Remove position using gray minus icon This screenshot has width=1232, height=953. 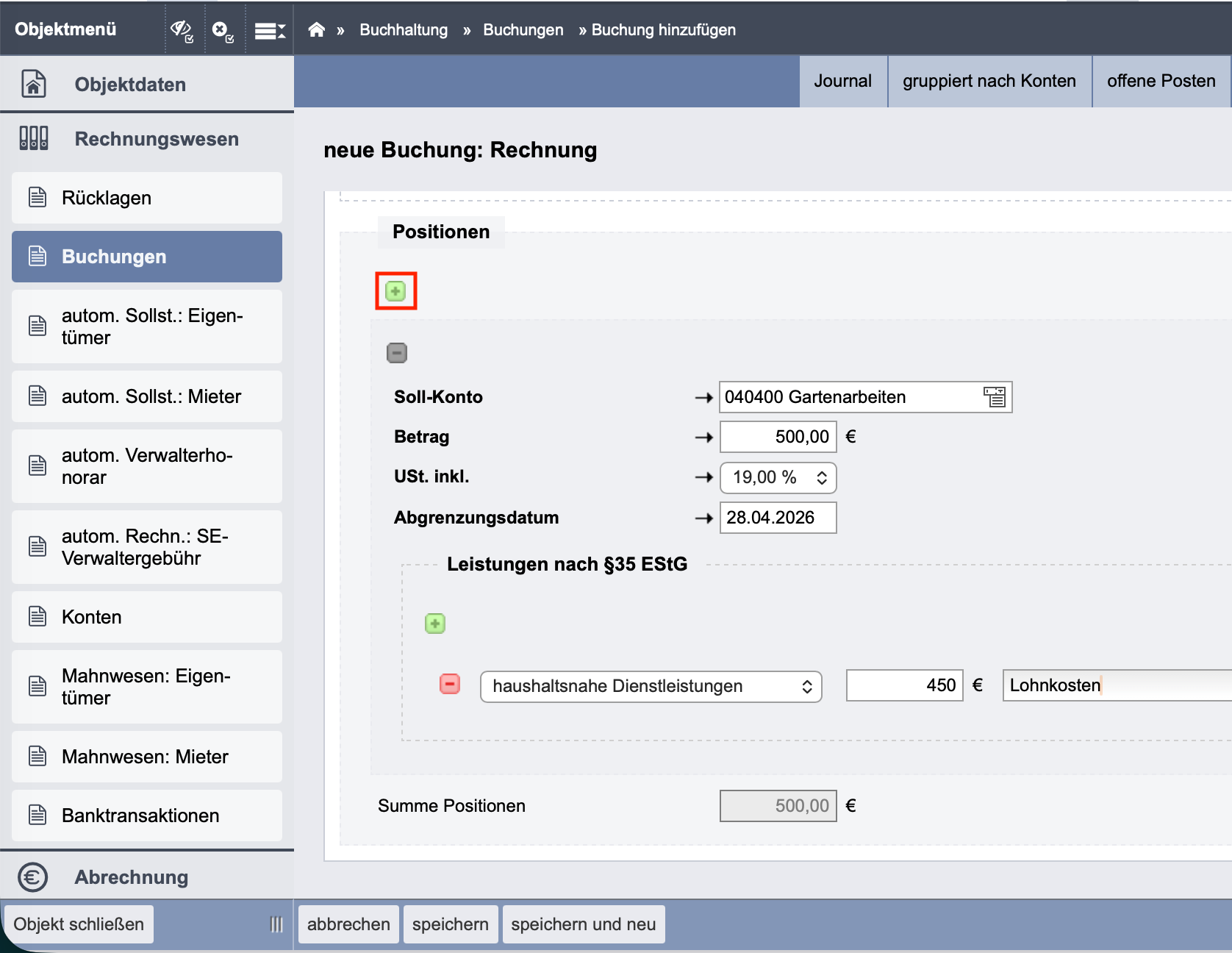click(x=397, y=353)
